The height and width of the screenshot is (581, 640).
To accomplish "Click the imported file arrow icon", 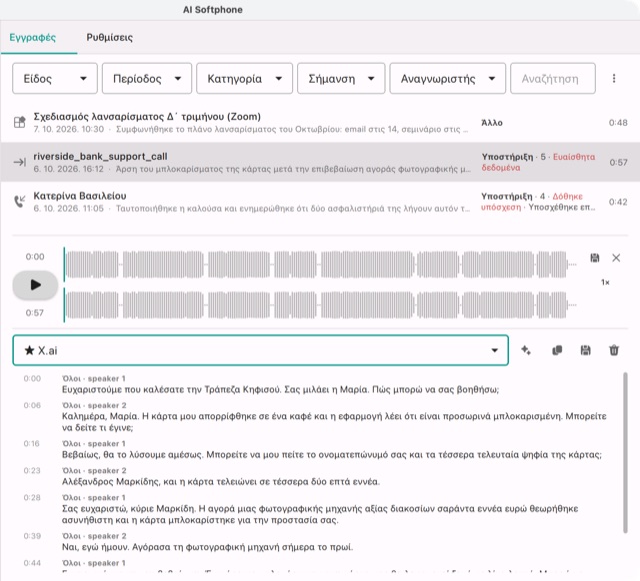I will coord(20,162).
